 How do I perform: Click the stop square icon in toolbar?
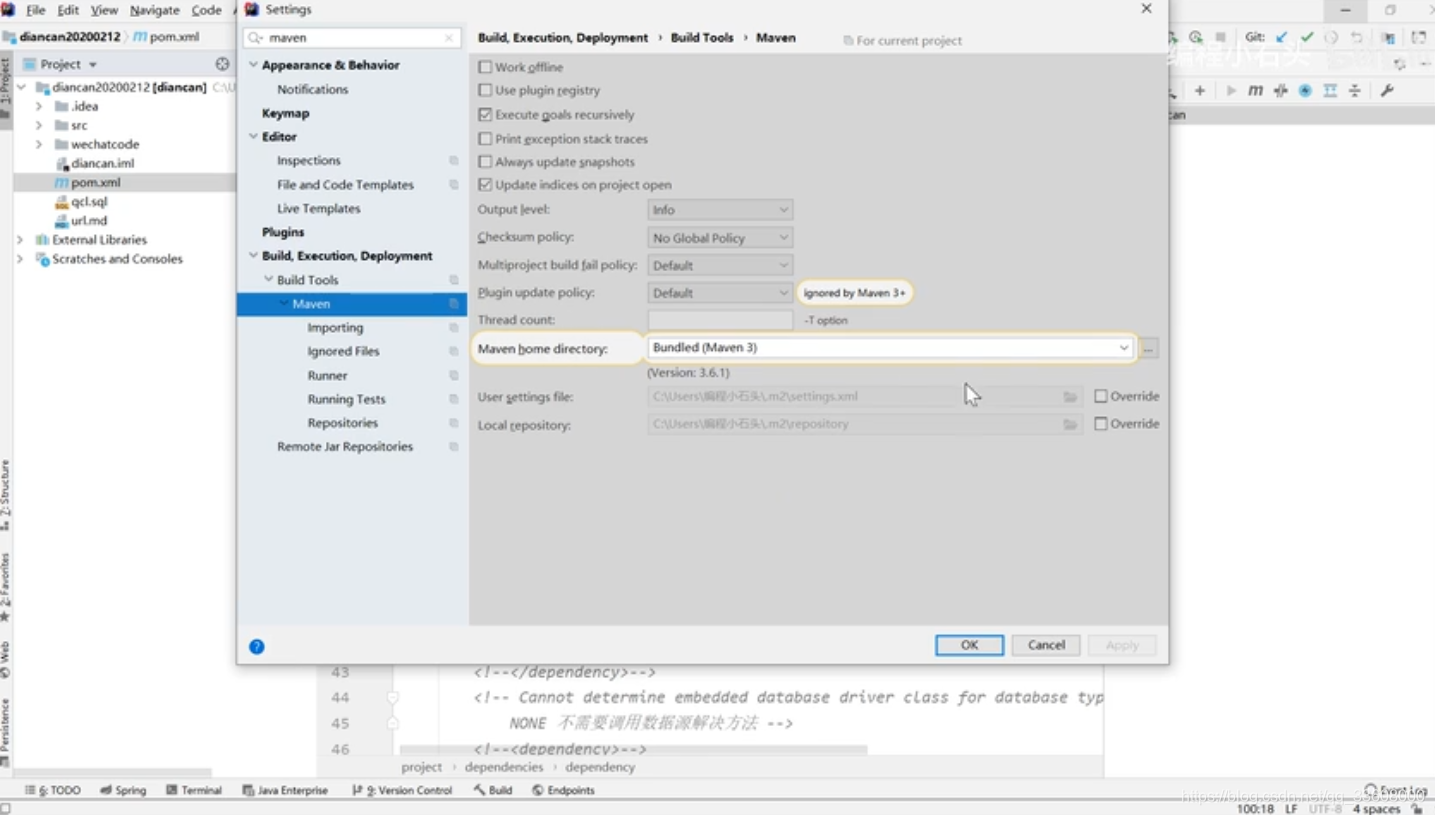click(1220, 37)
